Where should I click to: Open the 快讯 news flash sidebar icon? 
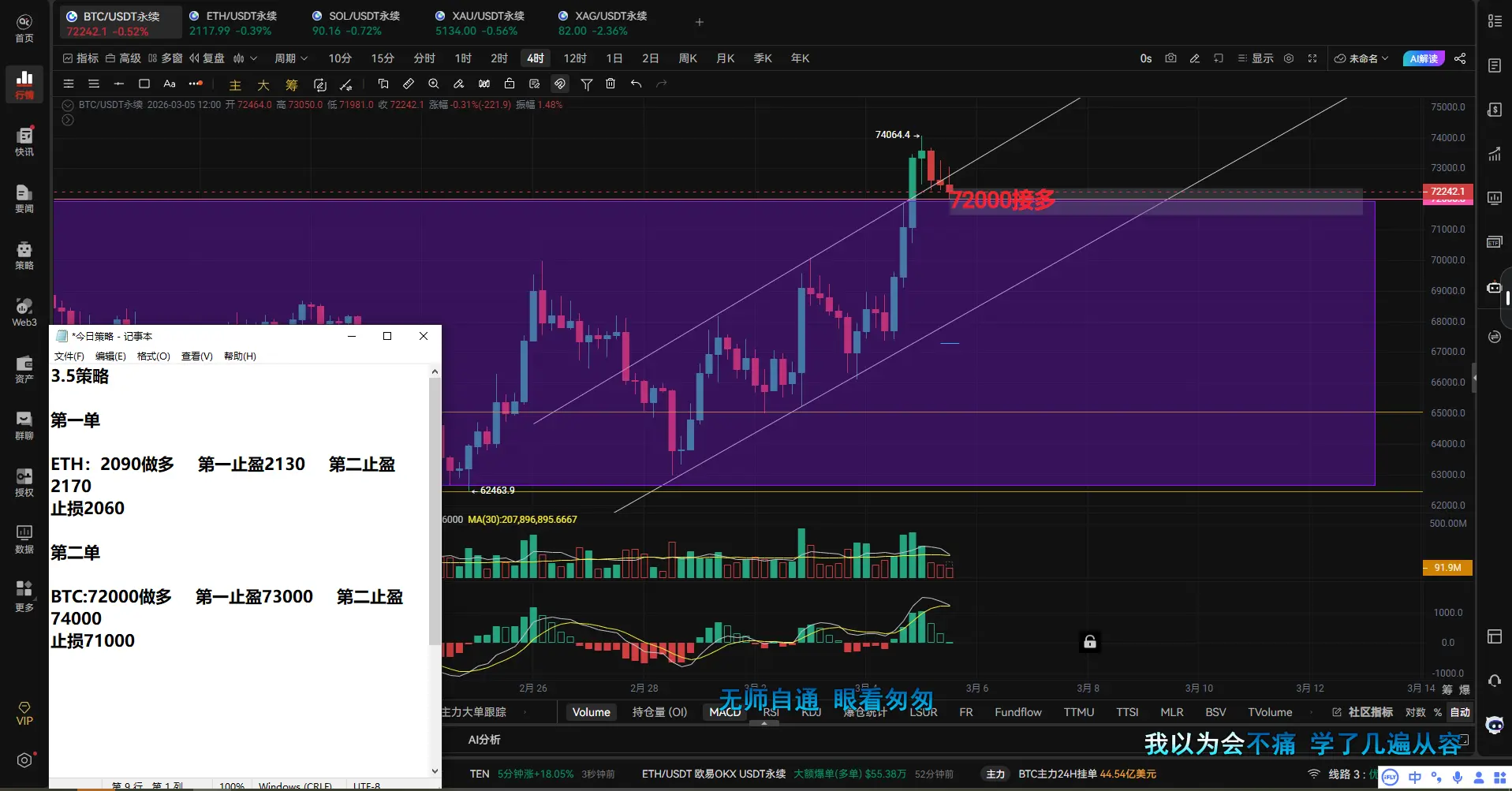tap(24, 142)
